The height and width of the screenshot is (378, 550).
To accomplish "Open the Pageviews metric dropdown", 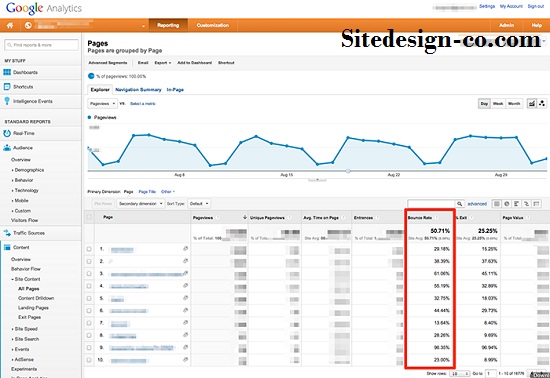I will click(x=102, y=104).
